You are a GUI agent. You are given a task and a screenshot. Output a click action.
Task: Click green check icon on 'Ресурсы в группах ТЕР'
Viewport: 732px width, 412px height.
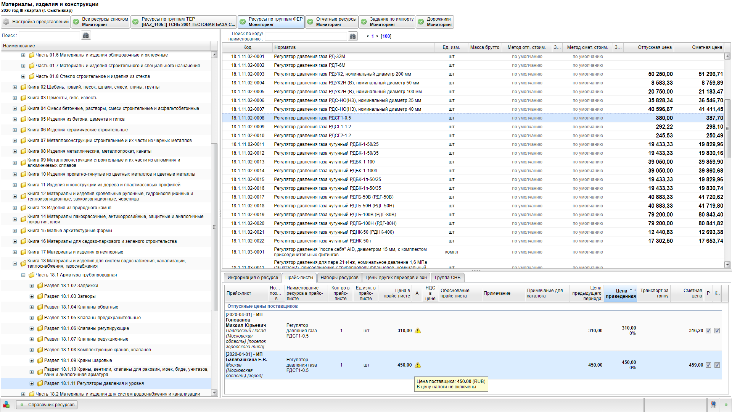coord(135,22)
